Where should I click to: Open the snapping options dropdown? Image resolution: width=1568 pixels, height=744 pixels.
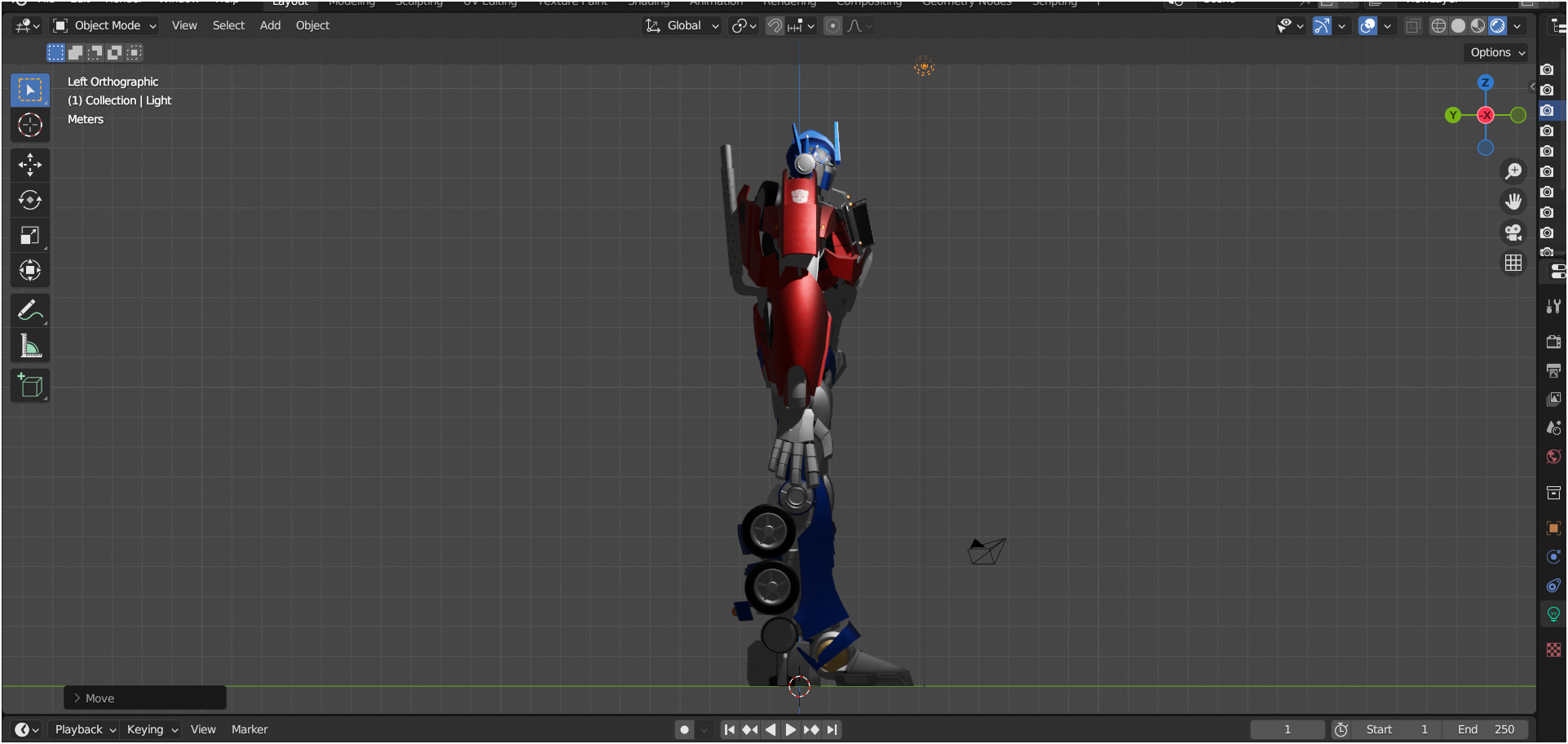801,26
